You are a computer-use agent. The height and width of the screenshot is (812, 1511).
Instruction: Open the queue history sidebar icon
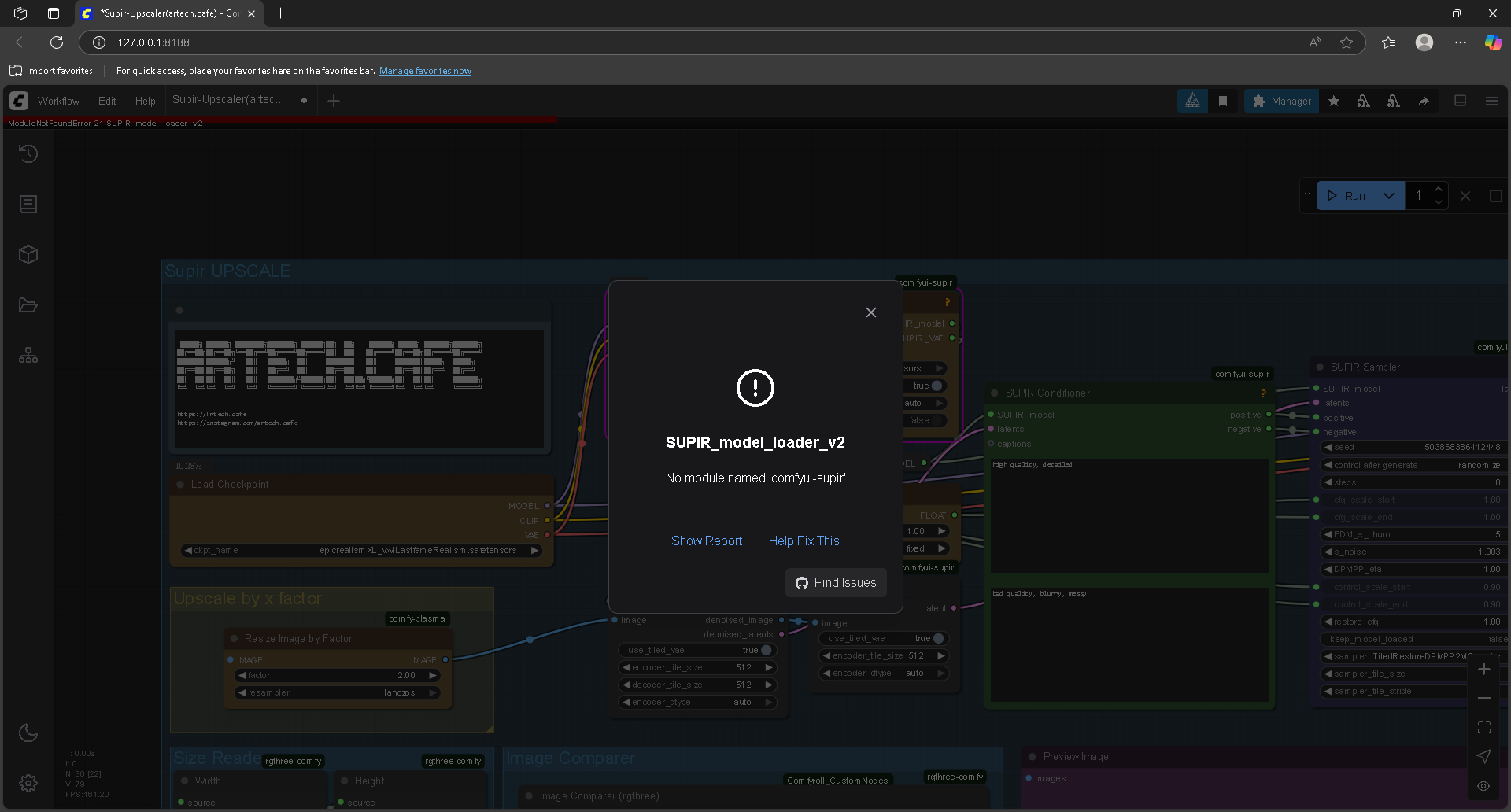[x=28, y=154]
